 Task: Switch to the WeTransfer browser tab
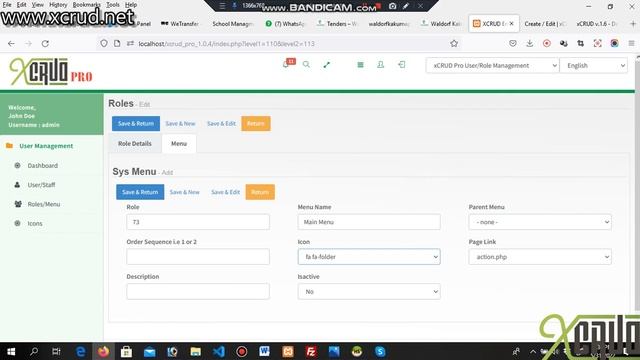[x=180, y=24]
